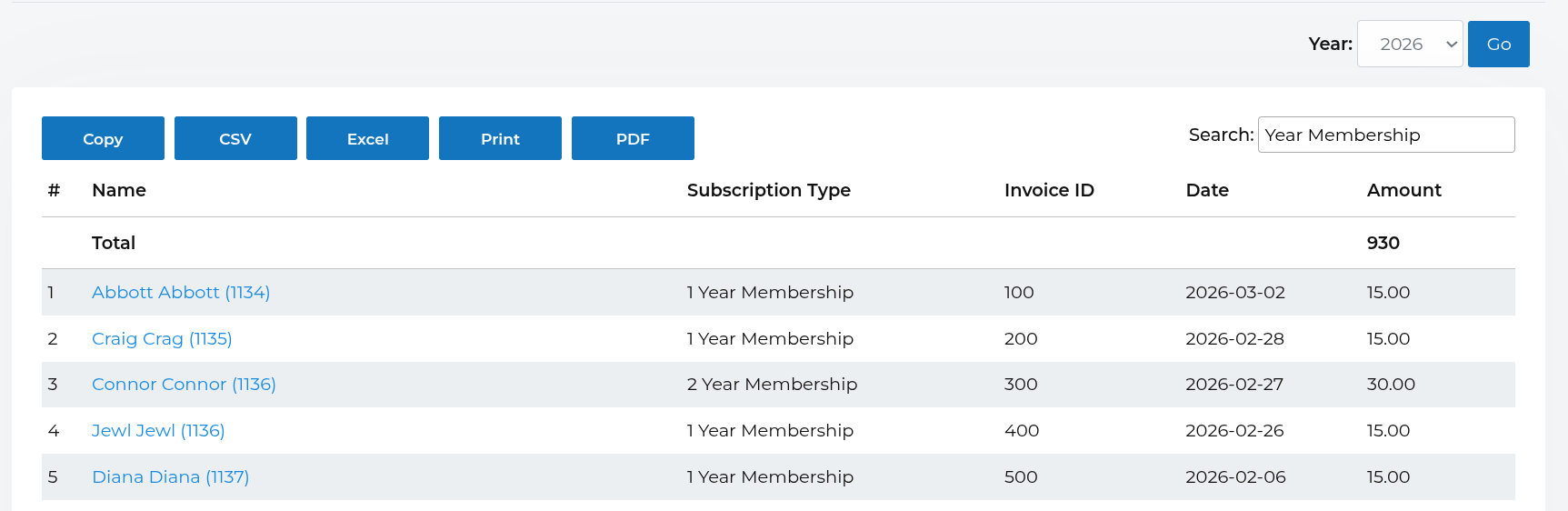The width and height of the screenshot is (1568, 511).
Task: Click invoice ID 300 cell
Action: 1021,384
